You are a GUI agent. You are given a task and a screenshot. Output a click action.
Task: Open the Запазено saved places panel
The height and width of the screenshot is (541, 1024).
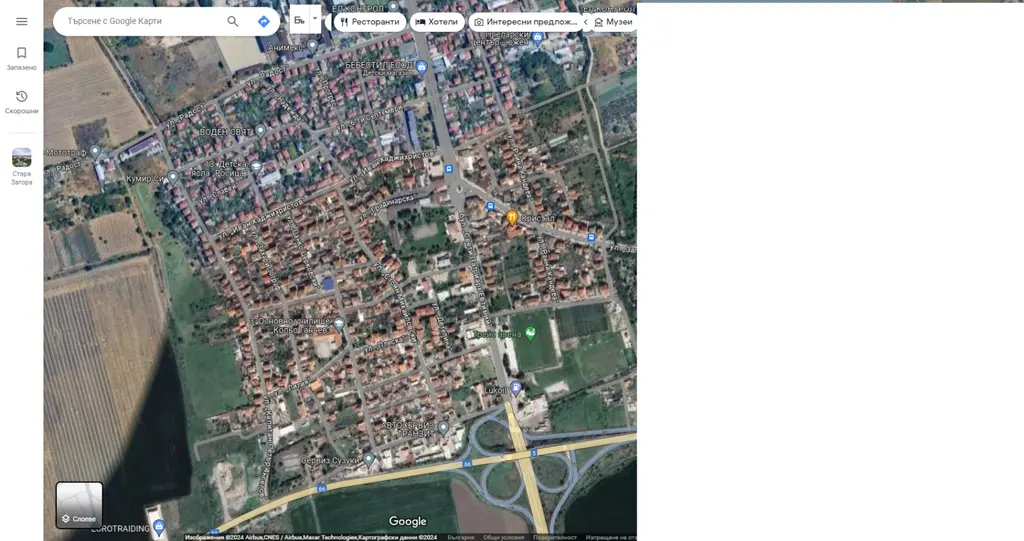(x=21, y=58)
